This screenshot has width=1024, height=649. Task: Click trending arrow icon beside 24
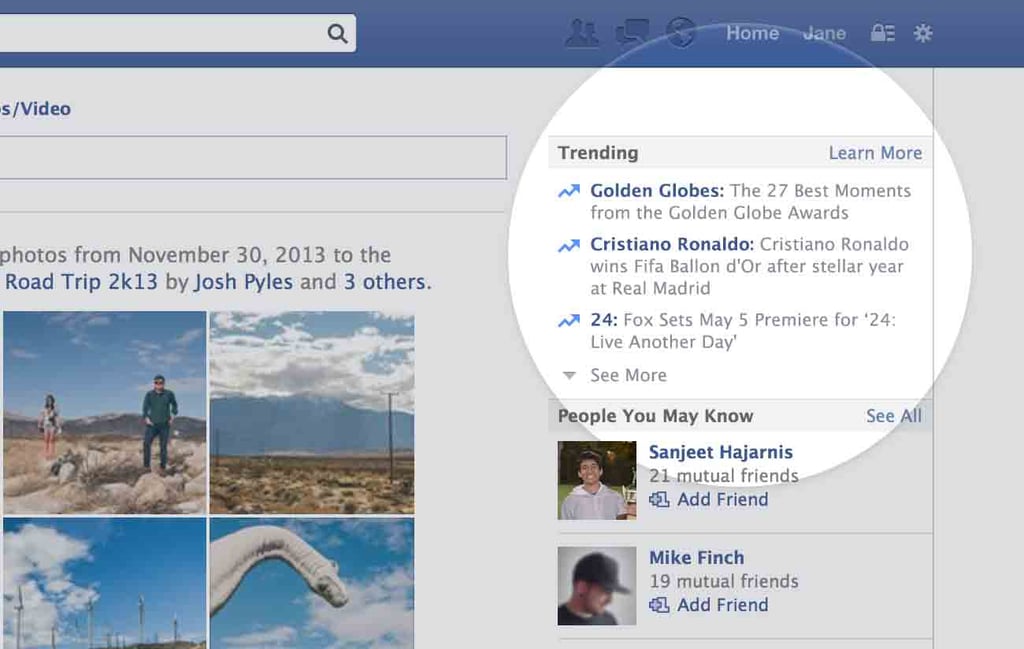click(569, 321)
